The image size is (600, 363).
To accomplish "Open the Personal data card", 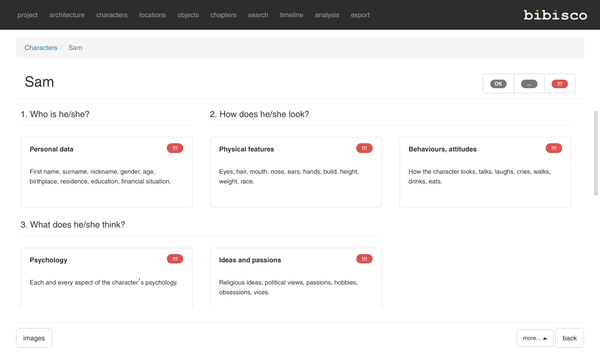I will click(106, 172).
